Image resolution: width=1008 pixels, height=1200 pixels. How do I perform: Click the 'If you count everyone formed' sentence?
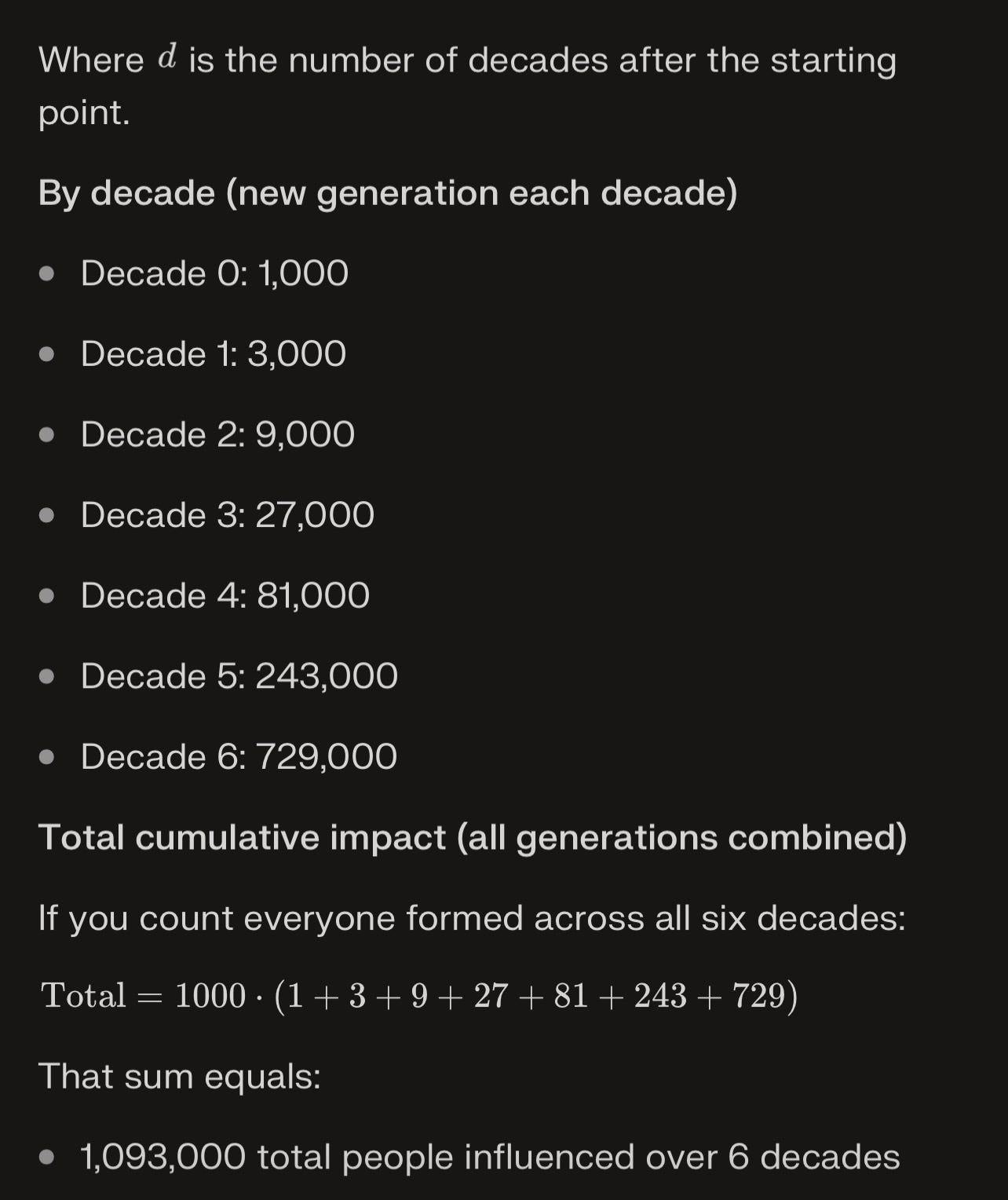(472, 918)
